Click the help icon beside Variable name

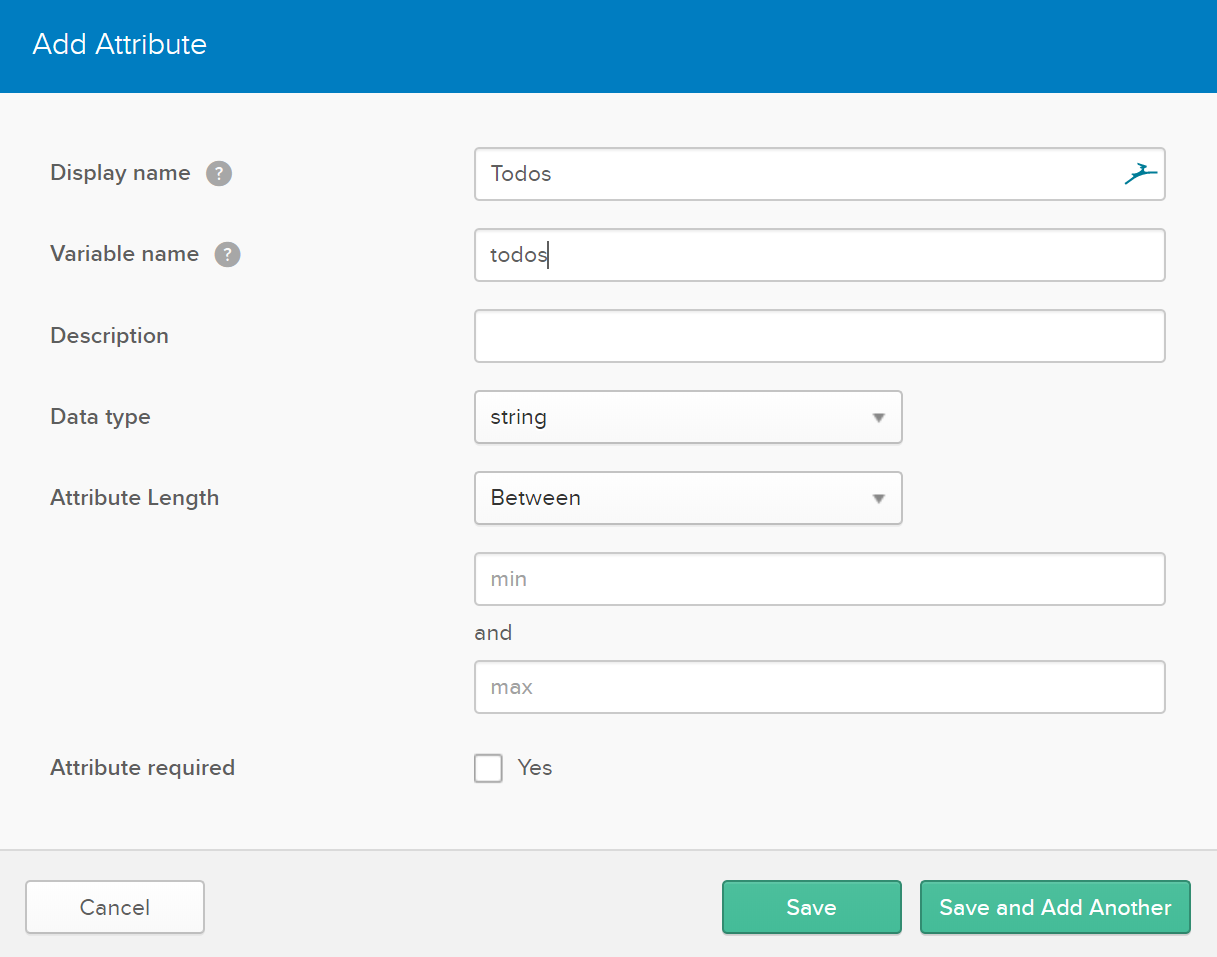(228, 255)
